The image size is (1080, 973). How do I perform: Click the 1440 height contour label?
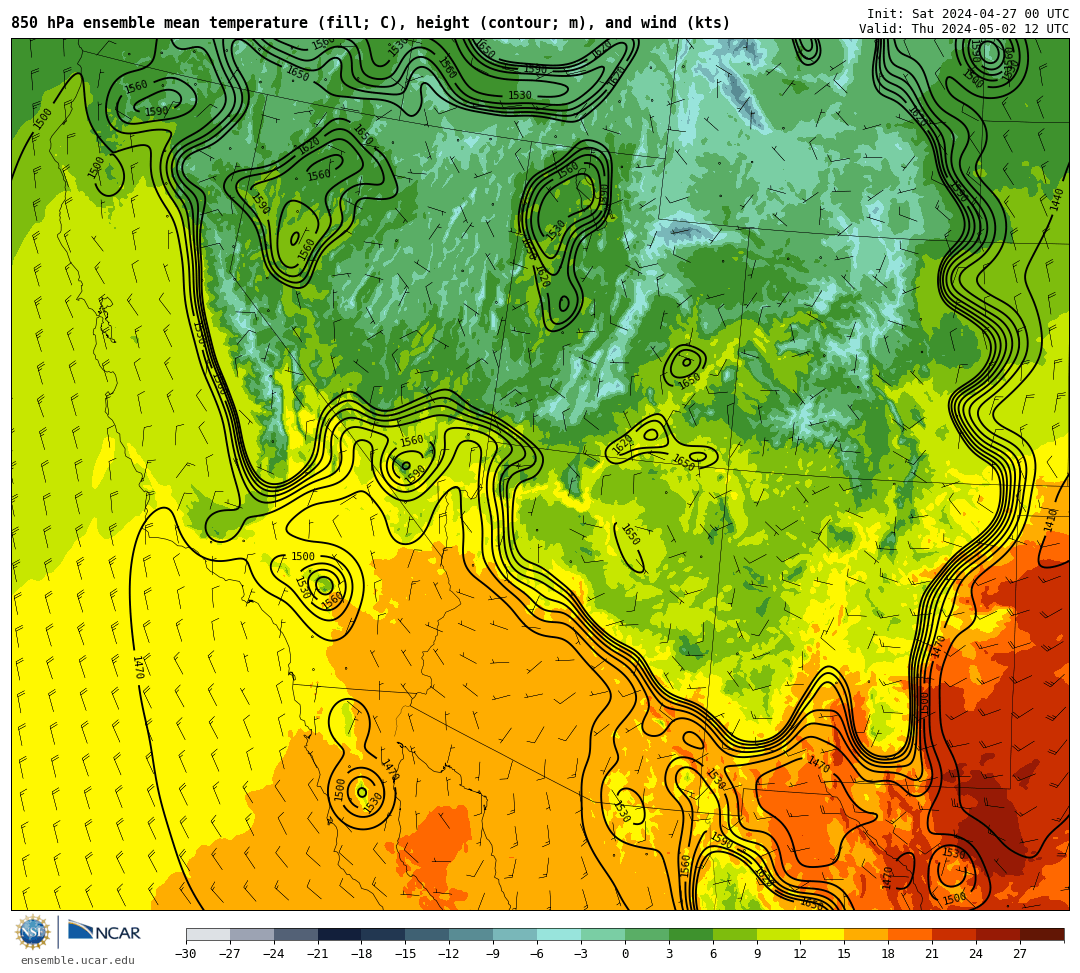[x=1057, y=200]
